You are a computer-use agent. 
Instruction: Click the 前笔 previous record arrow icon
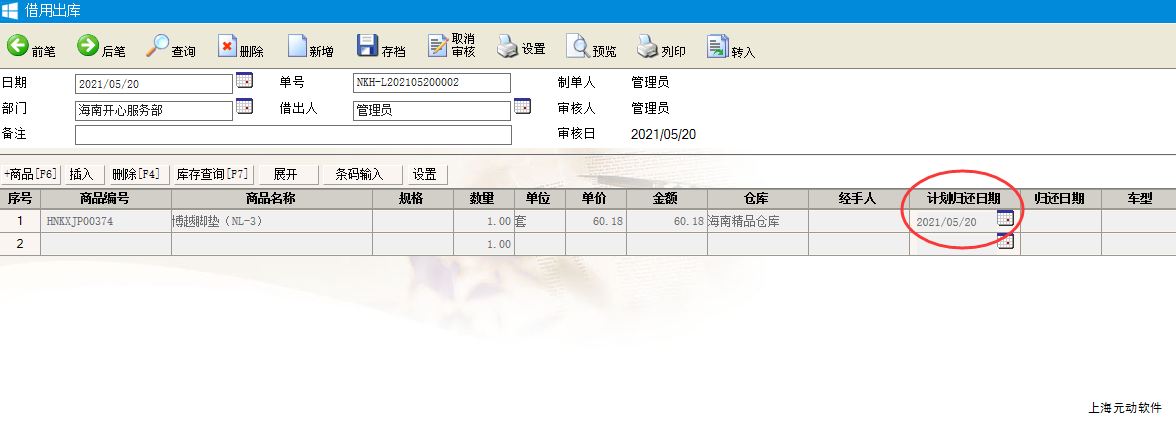coord(18,46)
